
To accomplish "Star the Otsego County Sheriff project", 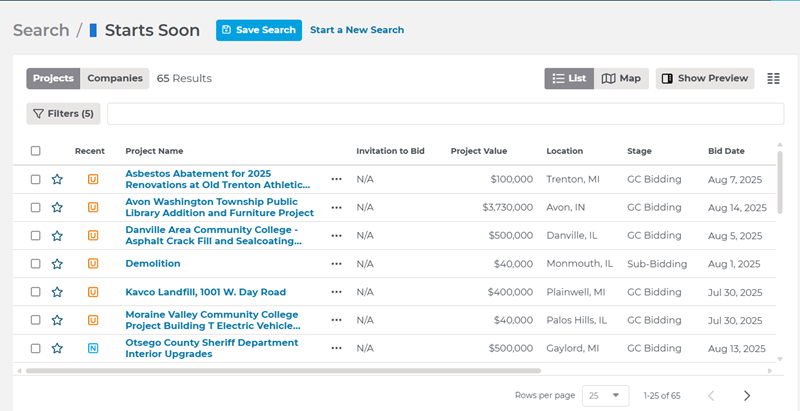I will pos(57,348).
